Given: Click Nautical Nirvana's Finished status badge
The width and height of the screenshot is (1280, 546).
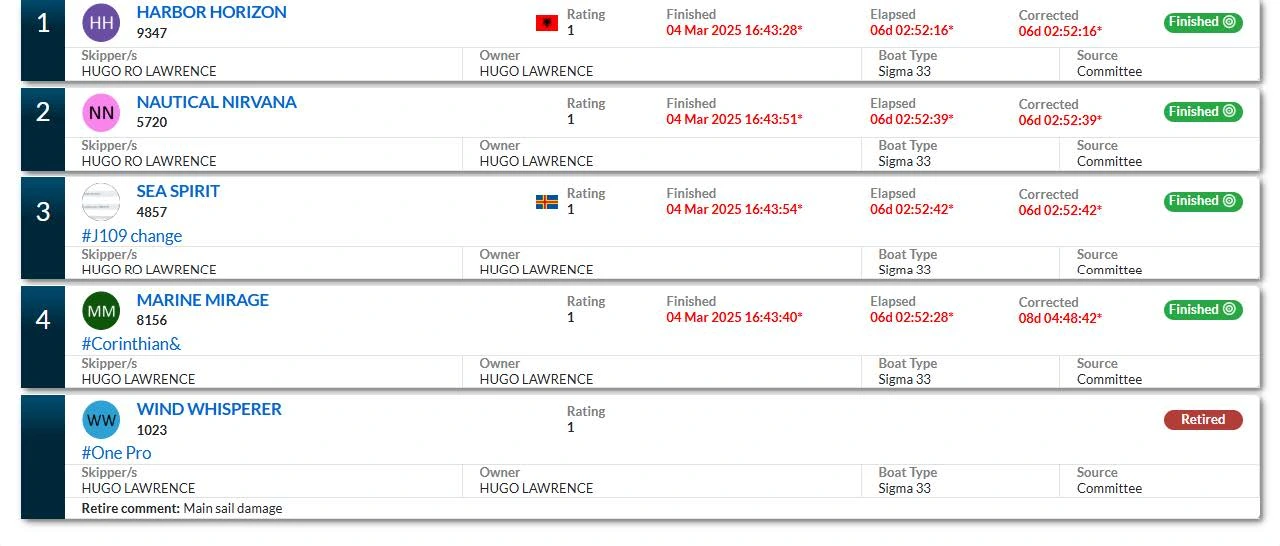Looking at the screenshot, I should [1203, 112].
